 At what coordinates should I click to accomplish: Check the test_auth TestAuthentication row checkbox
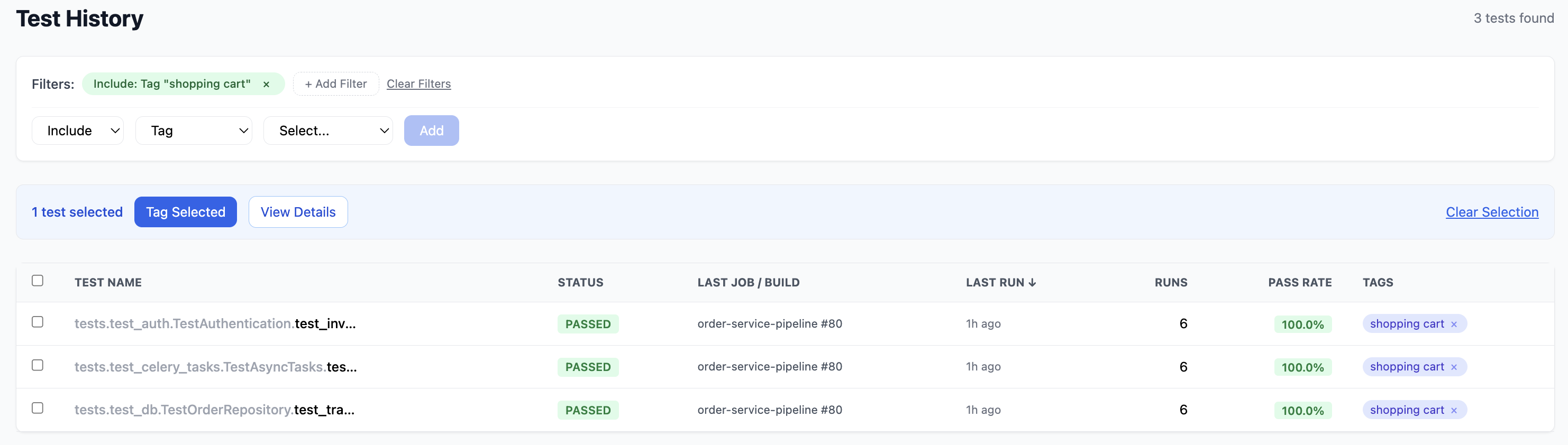[x=38, y=322]
